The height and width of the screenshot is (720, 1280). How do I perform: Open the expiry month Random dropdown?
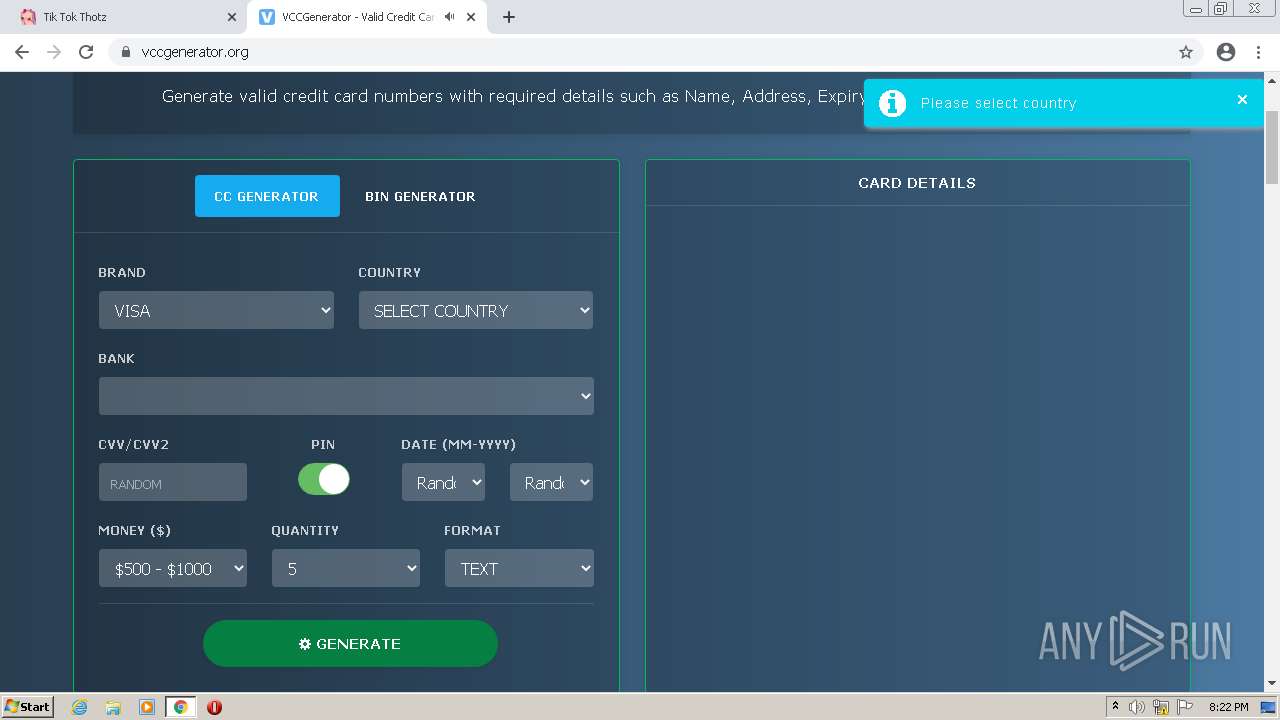click(x=443, y=482)
